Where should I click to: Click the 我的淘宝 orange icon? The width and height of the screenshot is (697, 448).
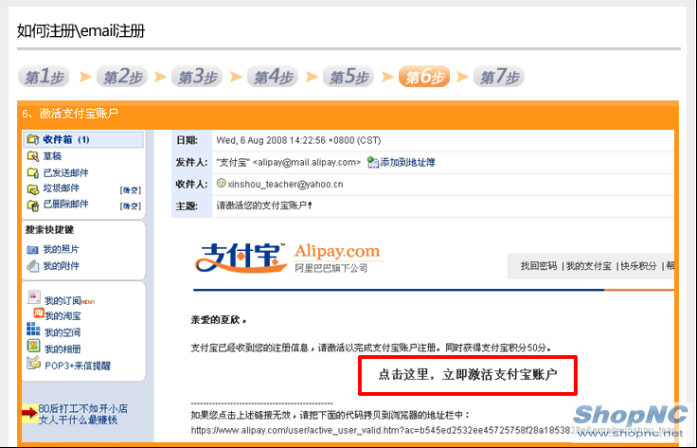click(39, 312)
